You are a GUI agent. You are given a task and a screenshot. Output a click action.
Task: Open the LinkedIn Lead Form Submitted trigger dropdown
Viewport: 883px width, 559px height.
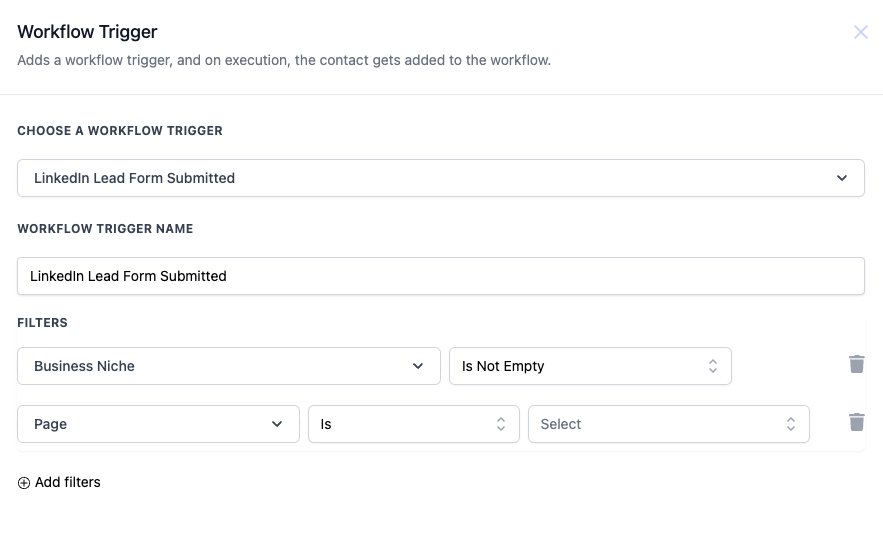[441, 178]
